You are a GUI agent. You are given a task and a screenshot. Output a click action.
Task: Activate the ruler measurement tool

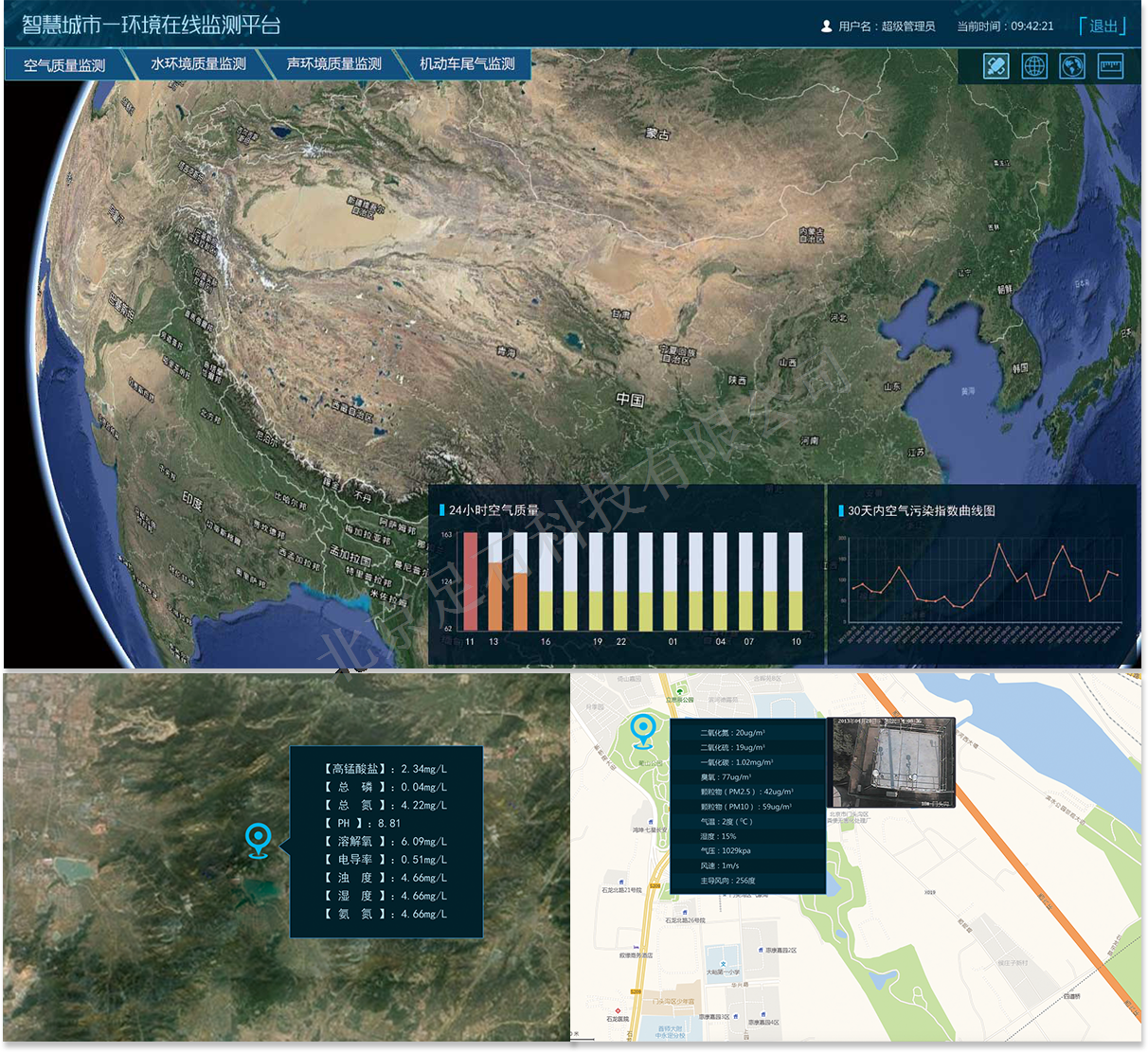1110,66
